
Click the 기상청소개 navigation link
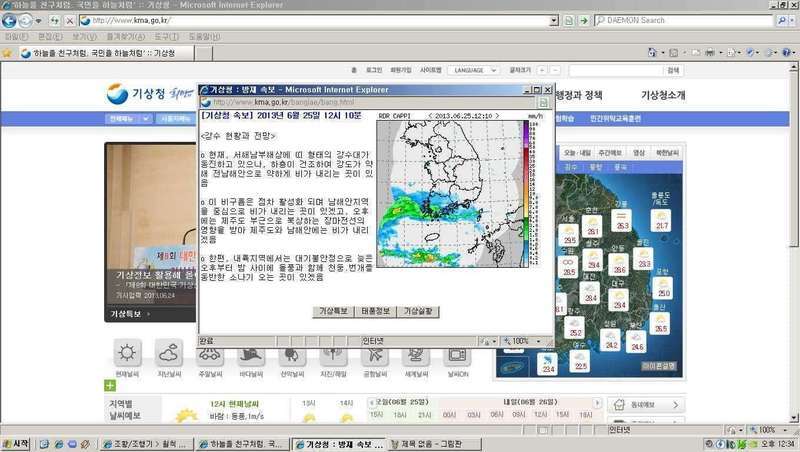click(663, 95)
